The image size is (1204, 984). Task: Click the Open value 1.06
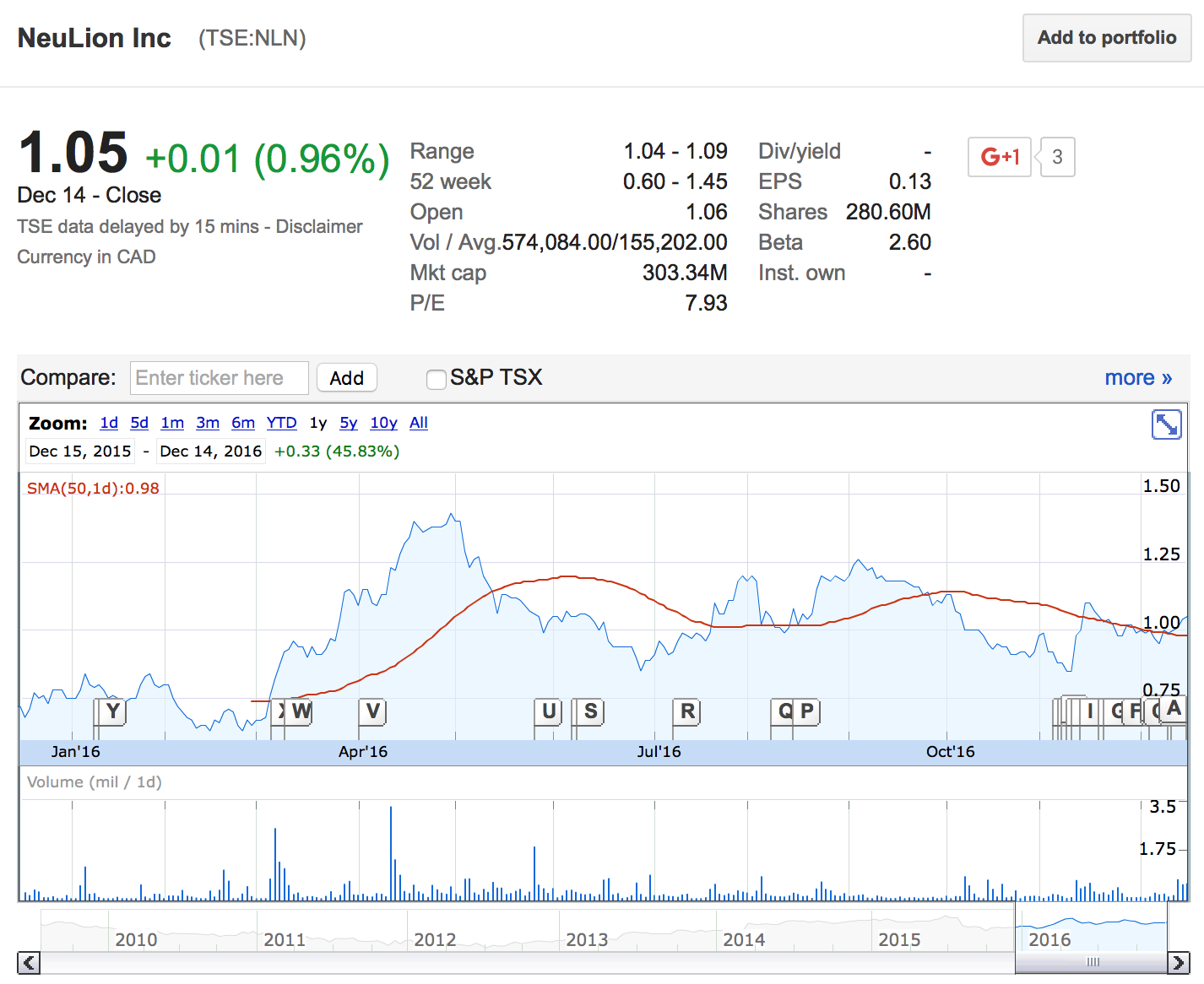point(707,212)
